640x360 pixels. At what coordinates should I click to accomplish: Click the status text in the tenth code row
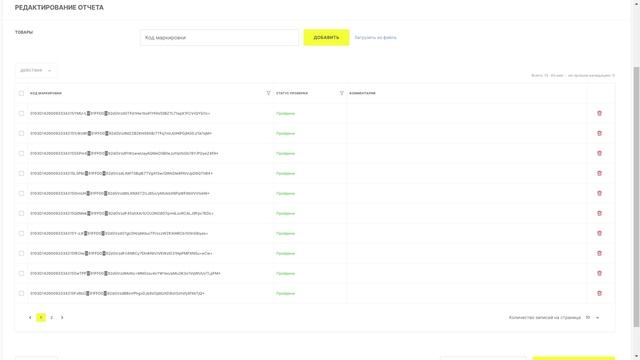tap(285, 293)
